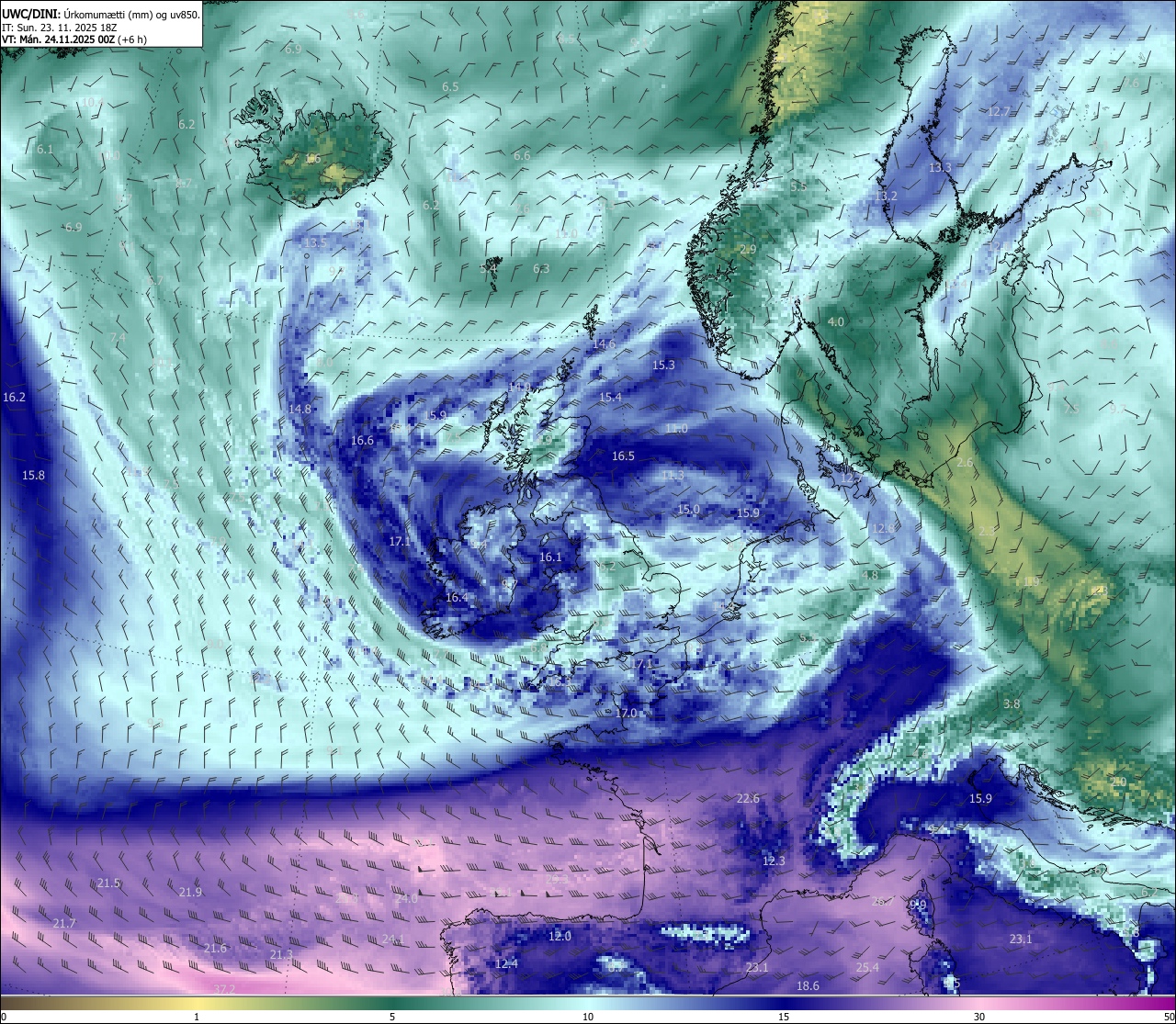Viewport: 1176px width, 1024px height.
Task: Click the value label '16.2' at the left edge
Action: coord(14,398)
